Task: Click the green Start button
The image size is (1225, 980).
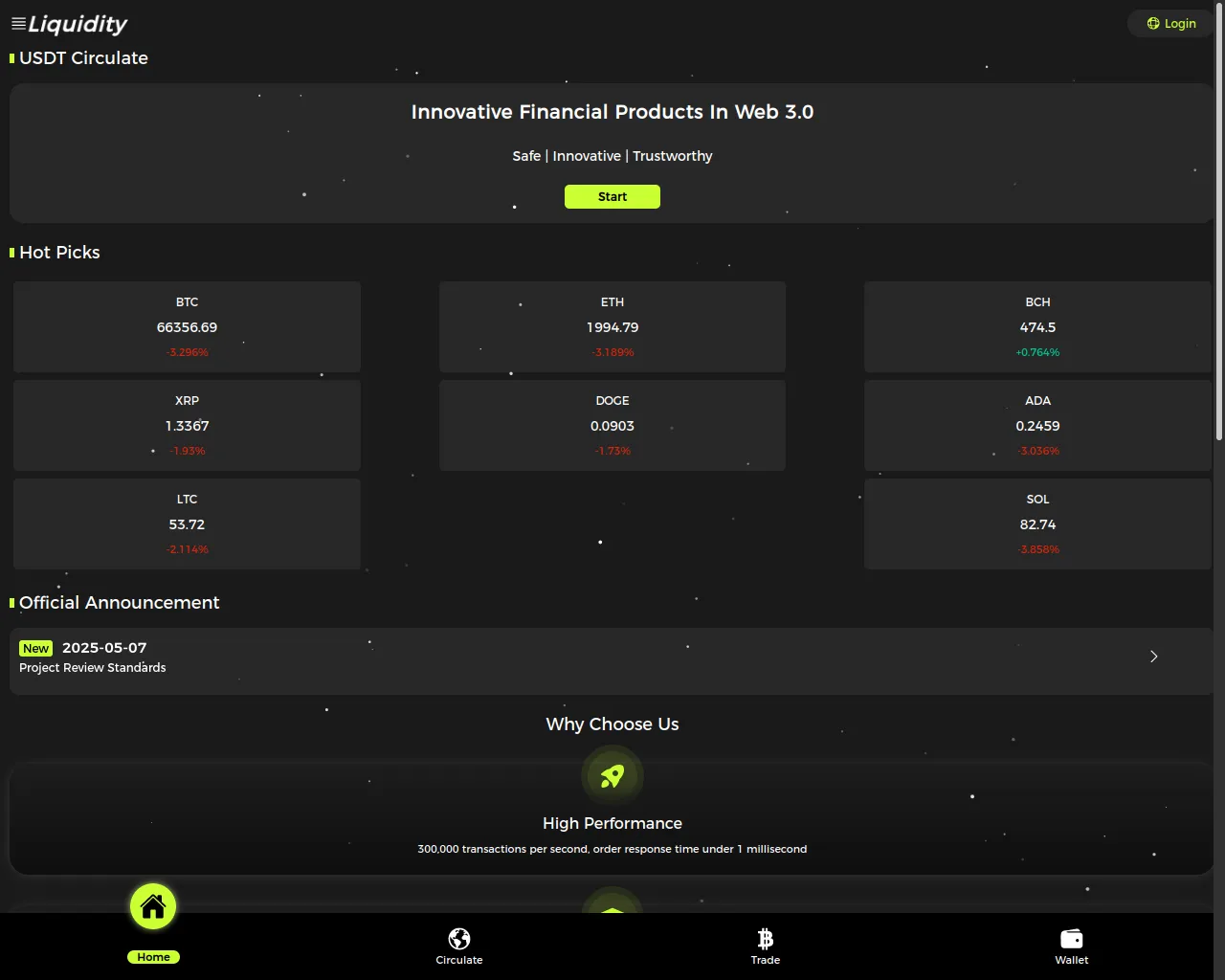Action: coord(612,196)
